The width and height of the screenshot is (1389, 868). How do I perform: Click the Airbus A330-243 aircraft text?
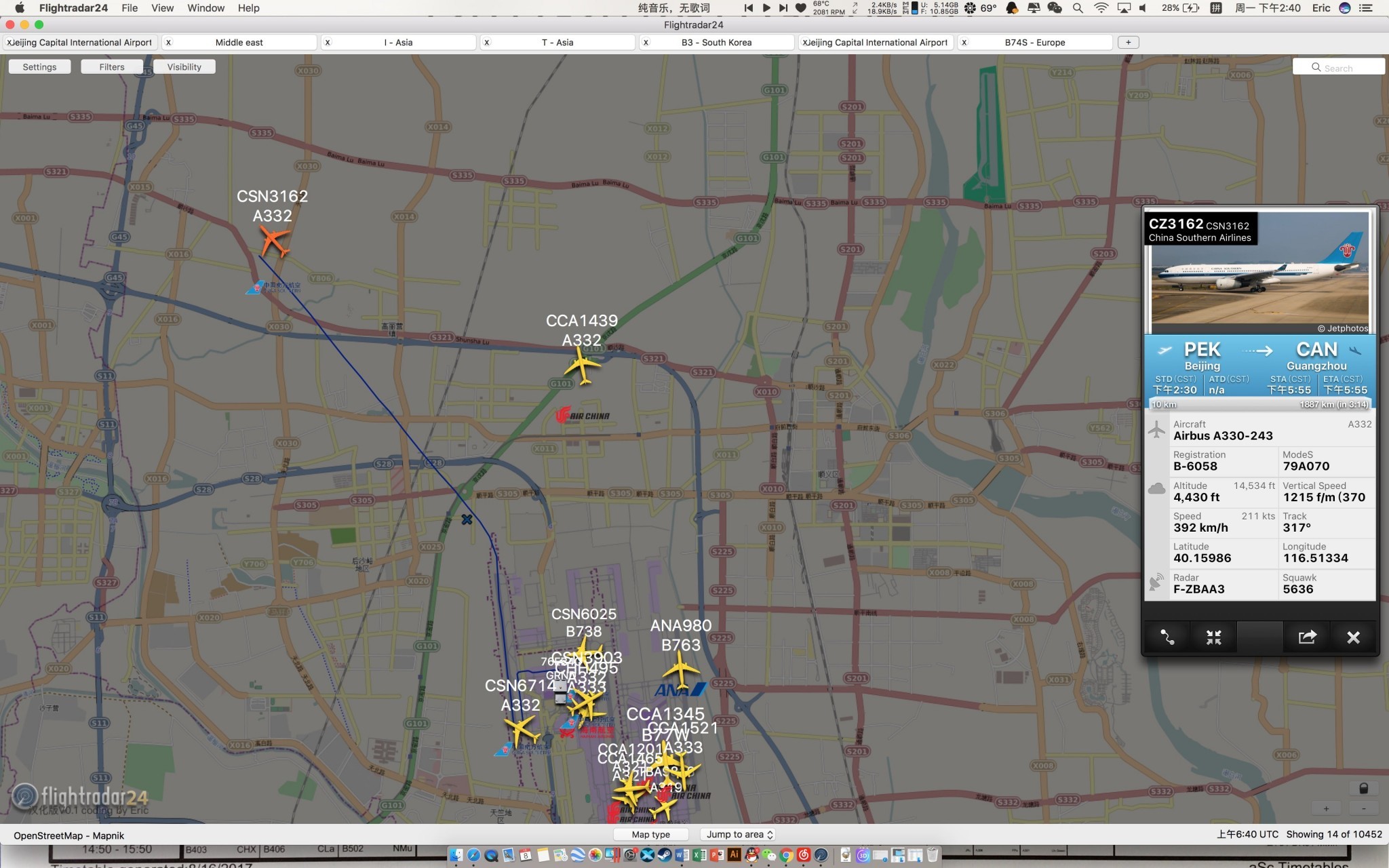click(1223, 436)
